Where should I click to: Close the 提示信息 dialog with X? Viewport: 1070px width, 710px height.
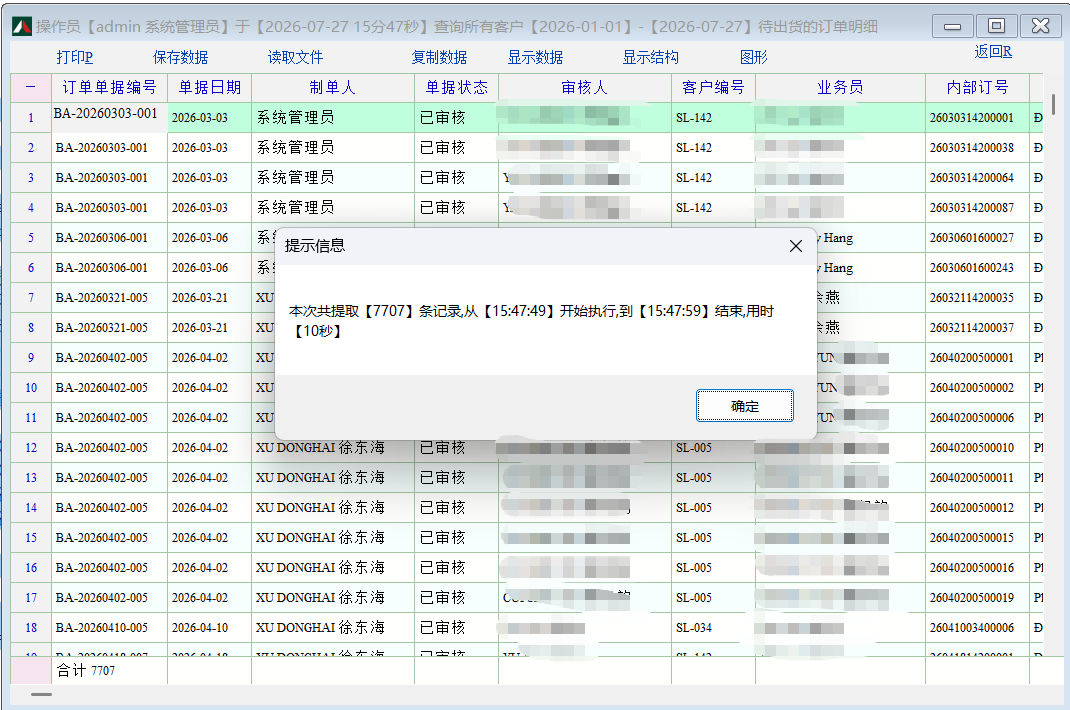pyautogui.click(x=796, y=246)
